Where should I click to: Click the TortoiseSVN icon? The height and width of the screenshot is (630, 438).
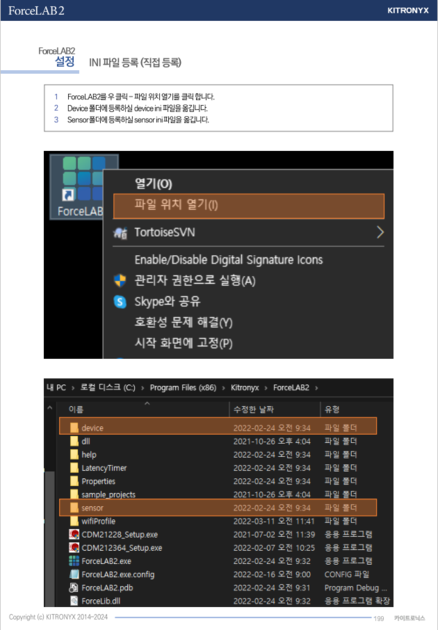point(120,233)
